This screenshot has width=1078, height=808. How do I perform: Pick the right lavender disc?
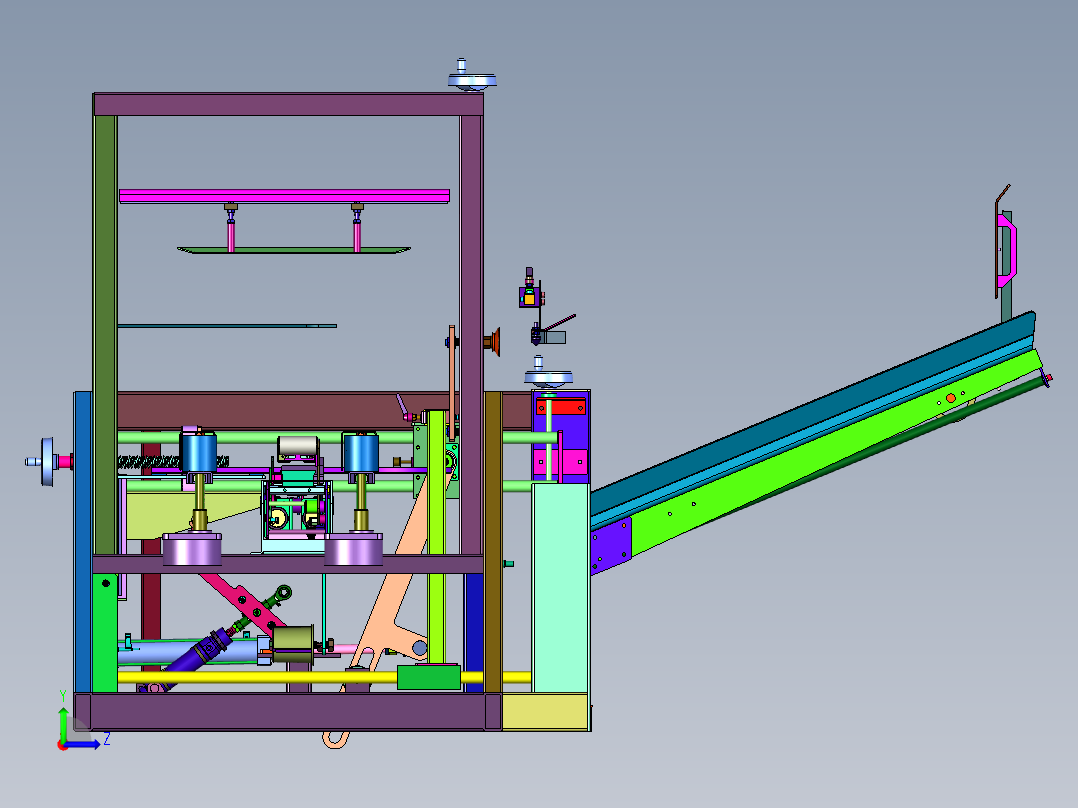pyautogui.click(x=353, y=549)
